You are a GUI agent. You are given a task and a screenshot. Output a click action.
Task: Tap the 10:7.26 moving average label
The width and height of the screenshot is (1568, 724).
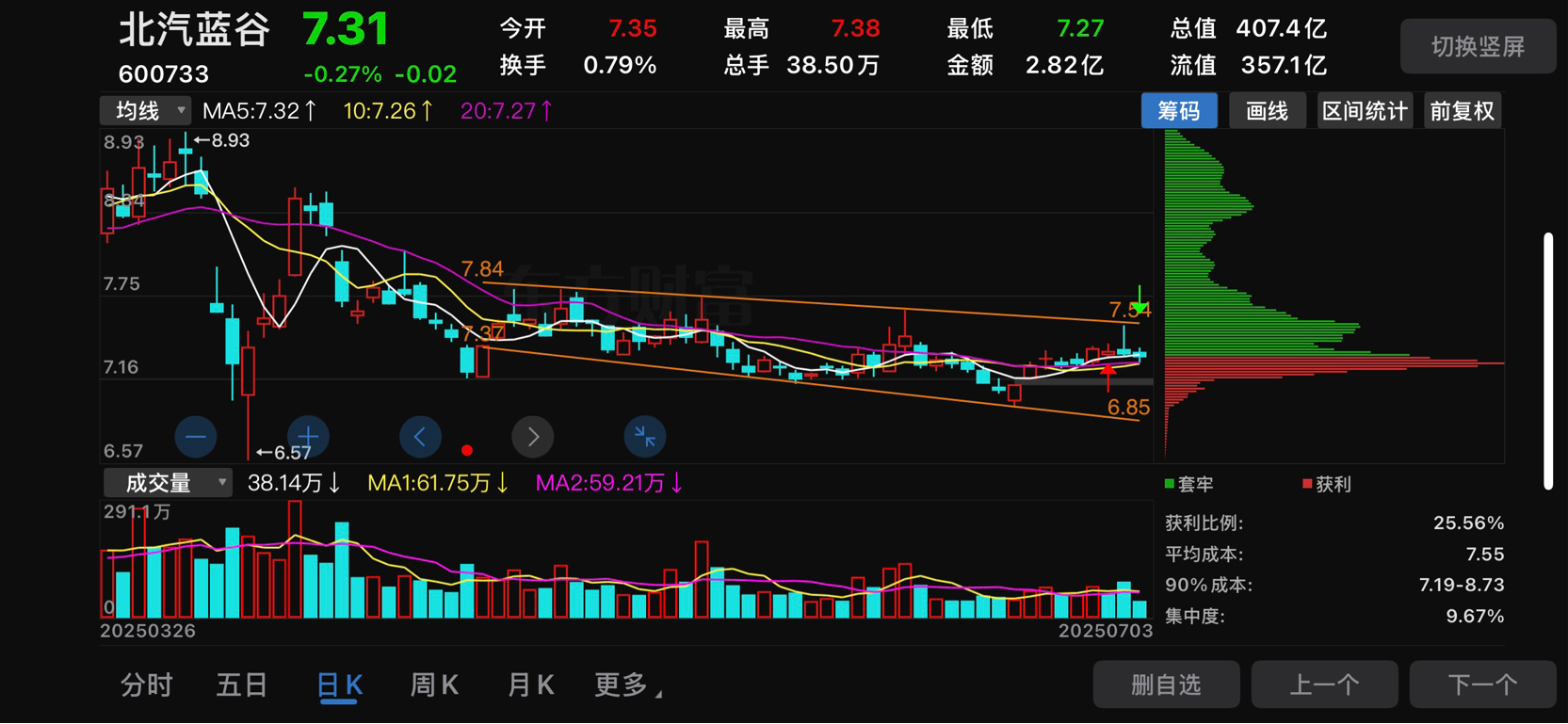(389, 111)
